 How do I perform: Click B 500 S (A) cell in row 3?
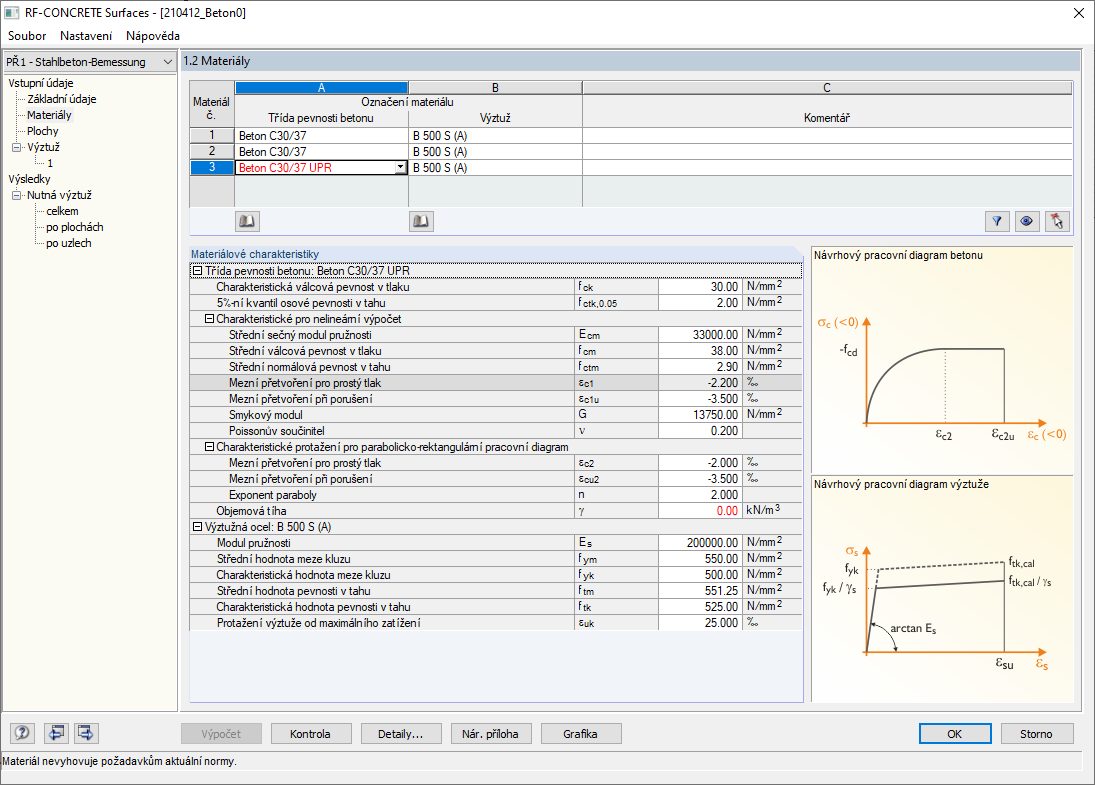[495, 168]
